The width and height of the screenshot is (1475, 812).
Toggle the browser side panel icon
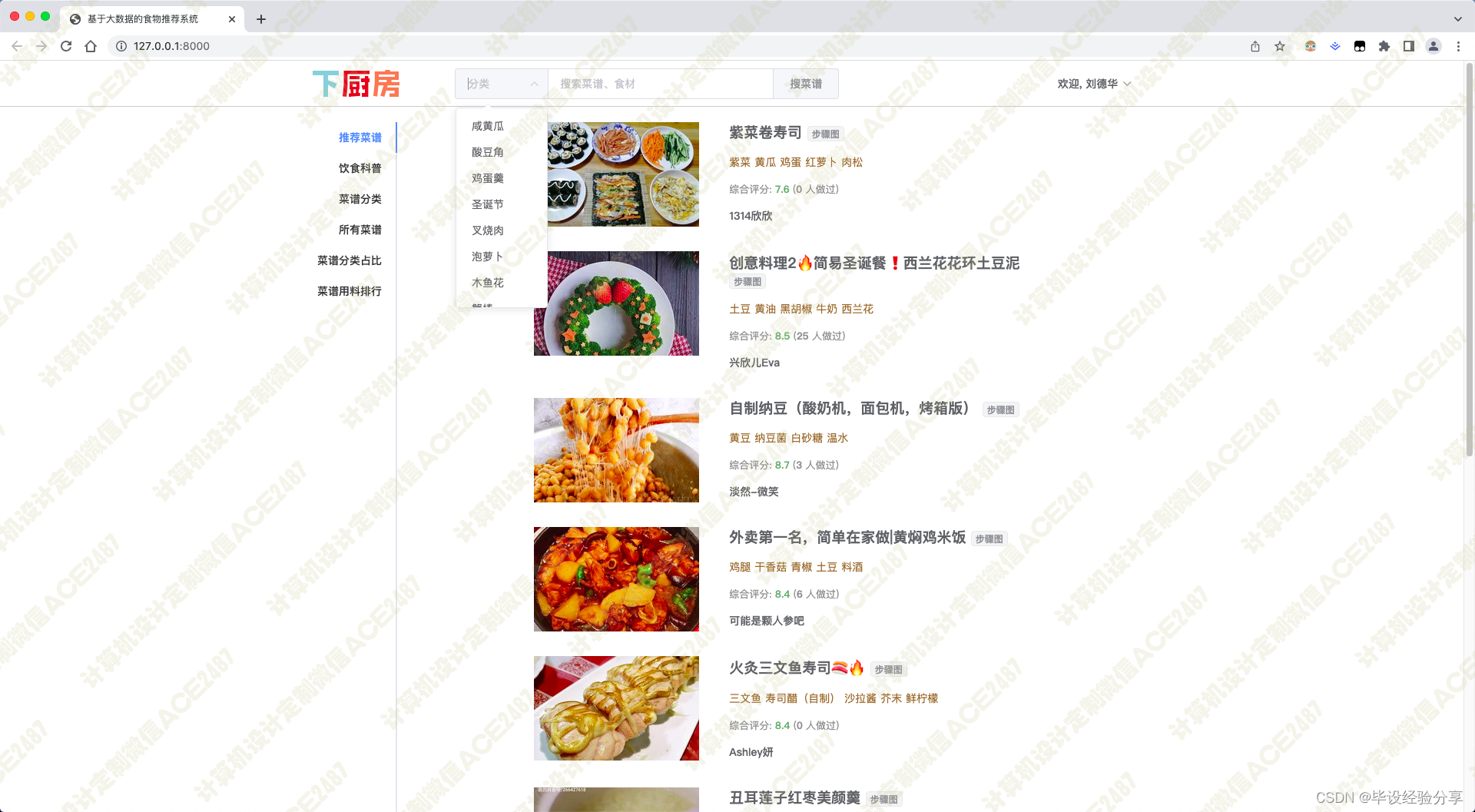[x=1409, y=46]
